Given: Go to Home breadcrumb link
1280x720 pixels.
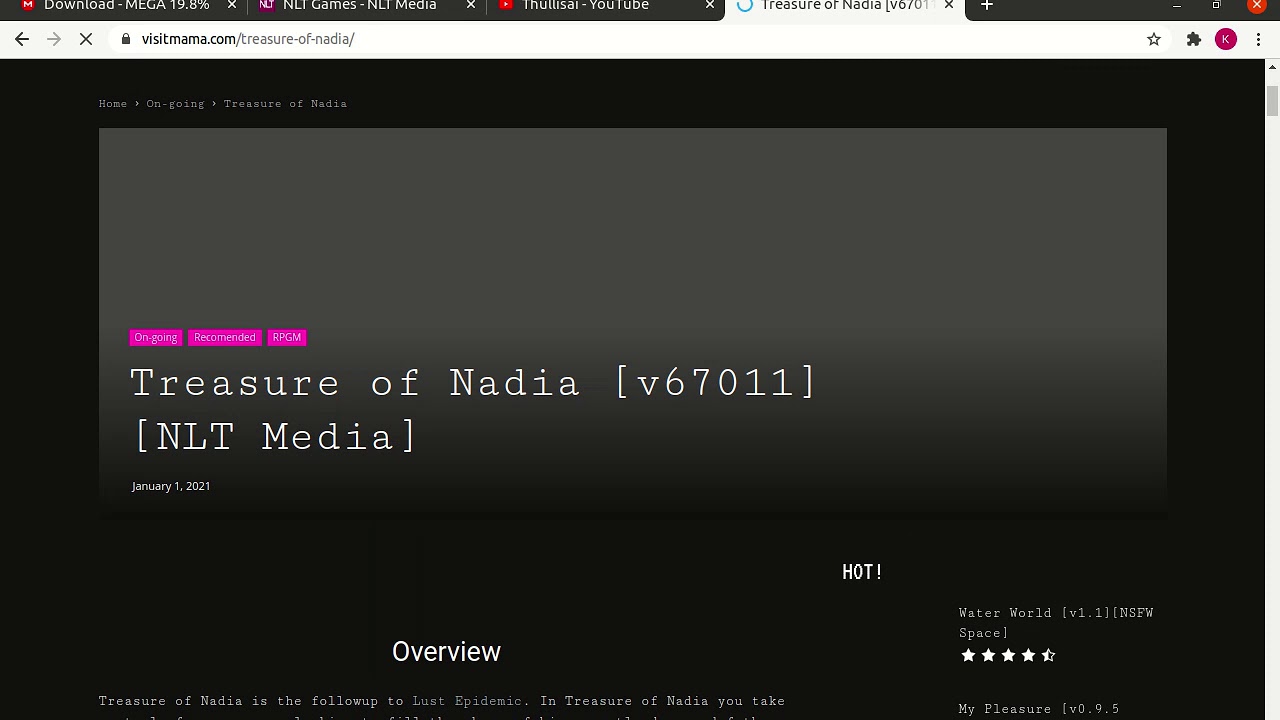Looking at the screenshot, I should click(113, 104).
